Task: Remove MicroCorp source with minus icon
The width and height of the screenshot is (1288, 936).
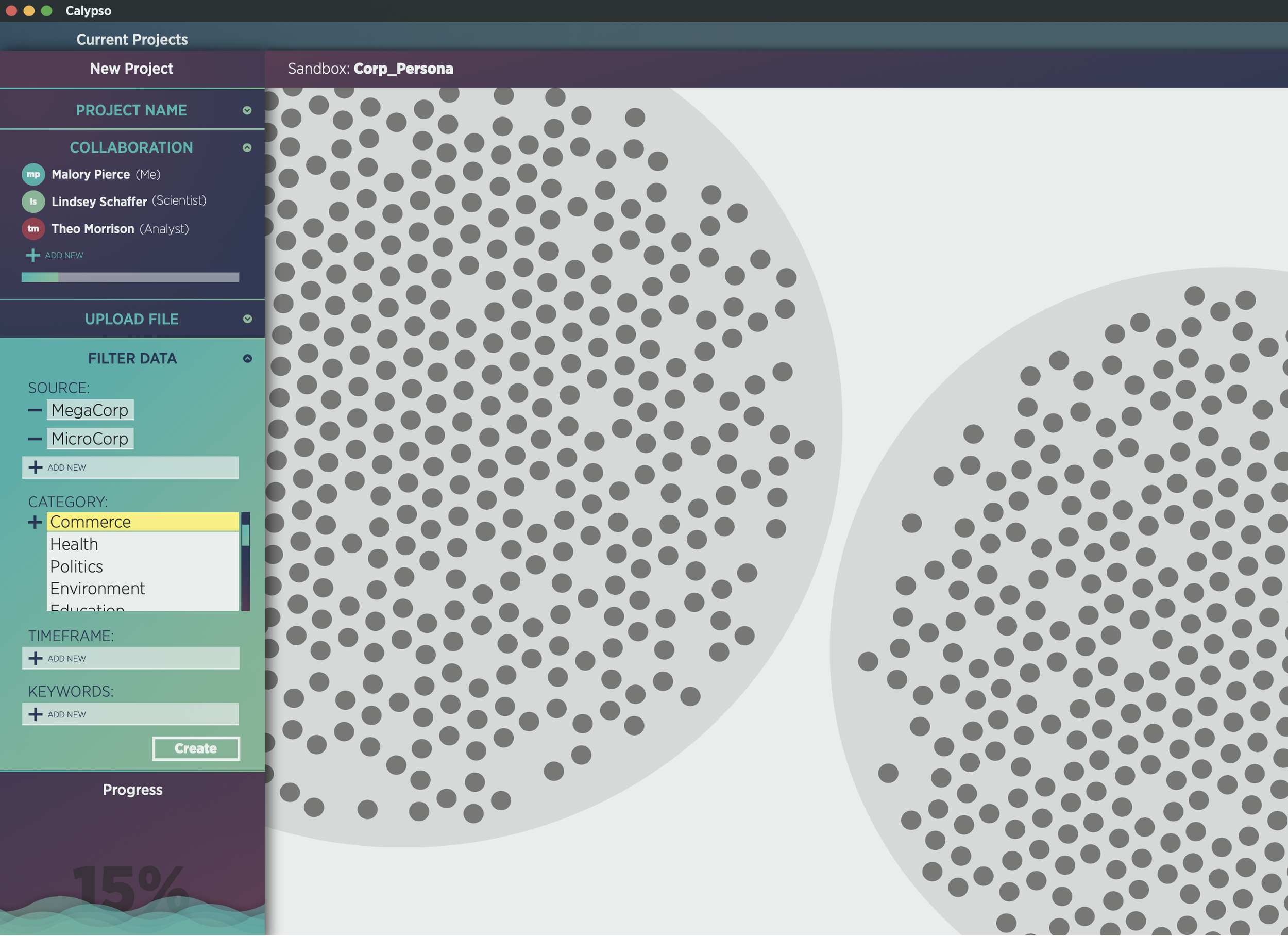Action: [x=35, y=439]
